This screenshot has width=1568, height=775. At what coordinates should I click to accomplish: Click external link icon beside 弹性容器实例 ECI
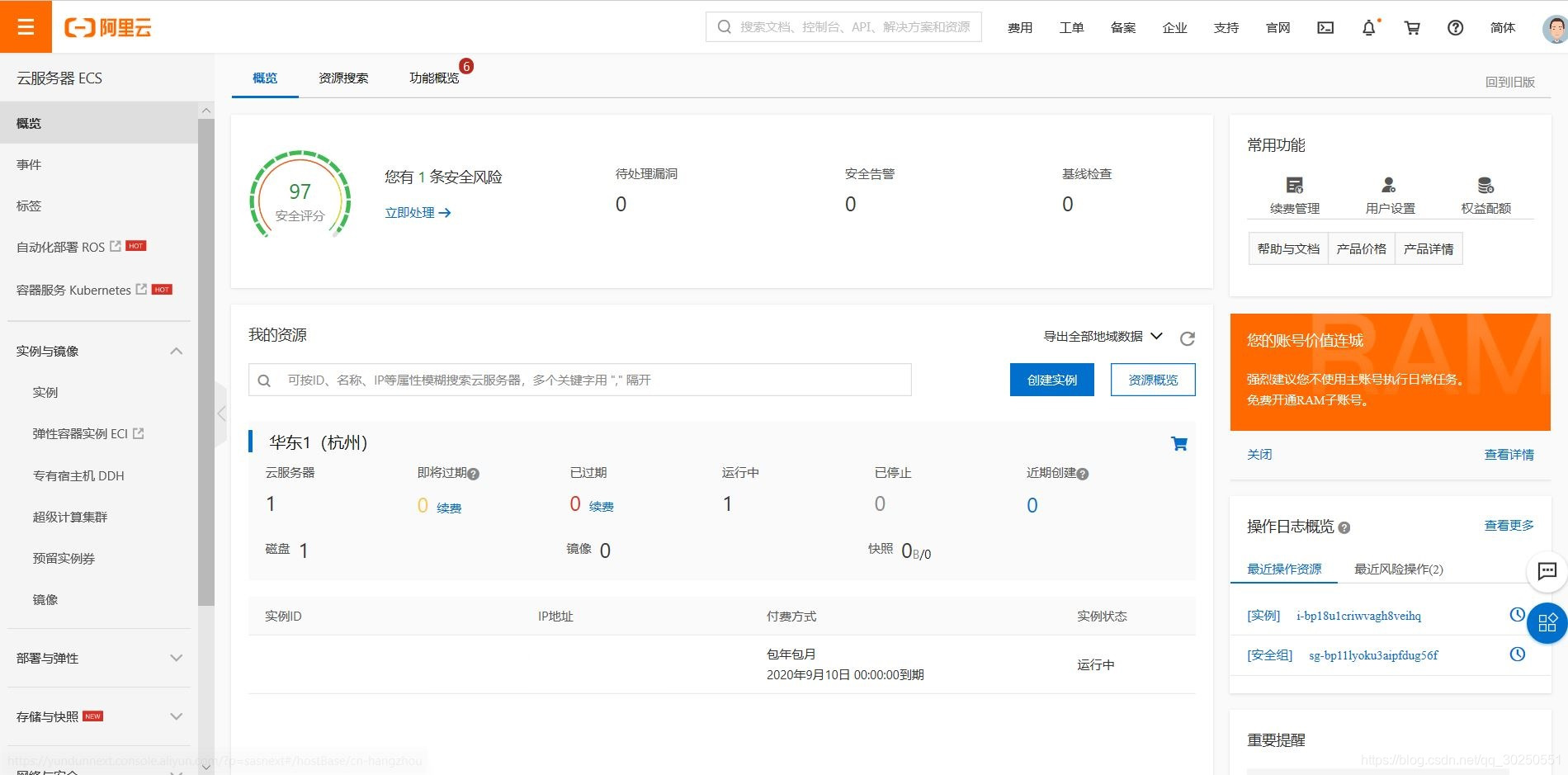point(138,432)
